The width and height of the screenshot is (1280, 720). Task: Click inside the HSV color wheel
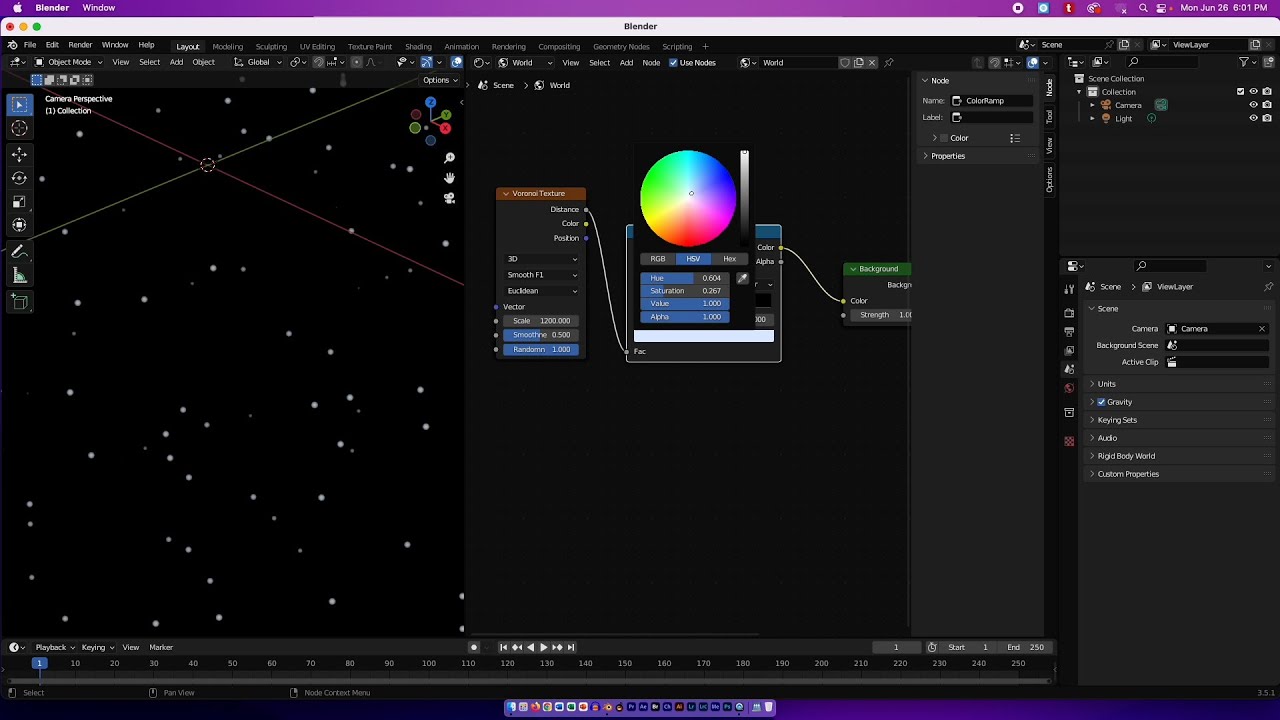[688, 198]
